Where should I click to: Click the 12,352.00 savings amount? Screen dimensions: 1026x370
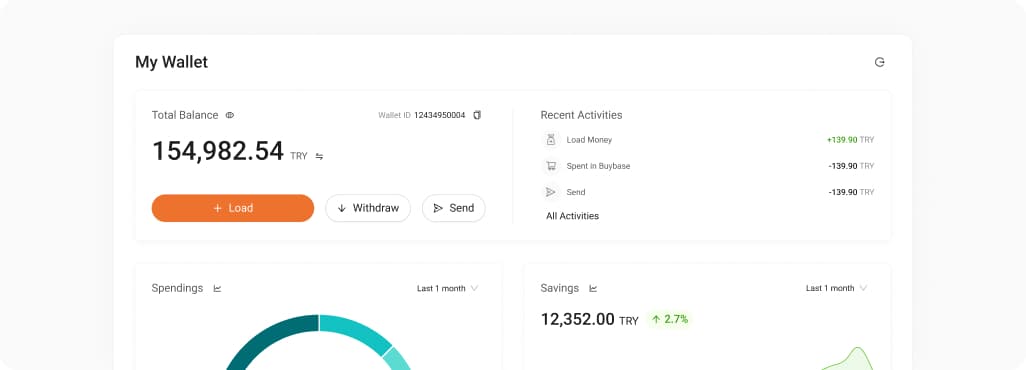pyautogui.click(x=577, y=320)
